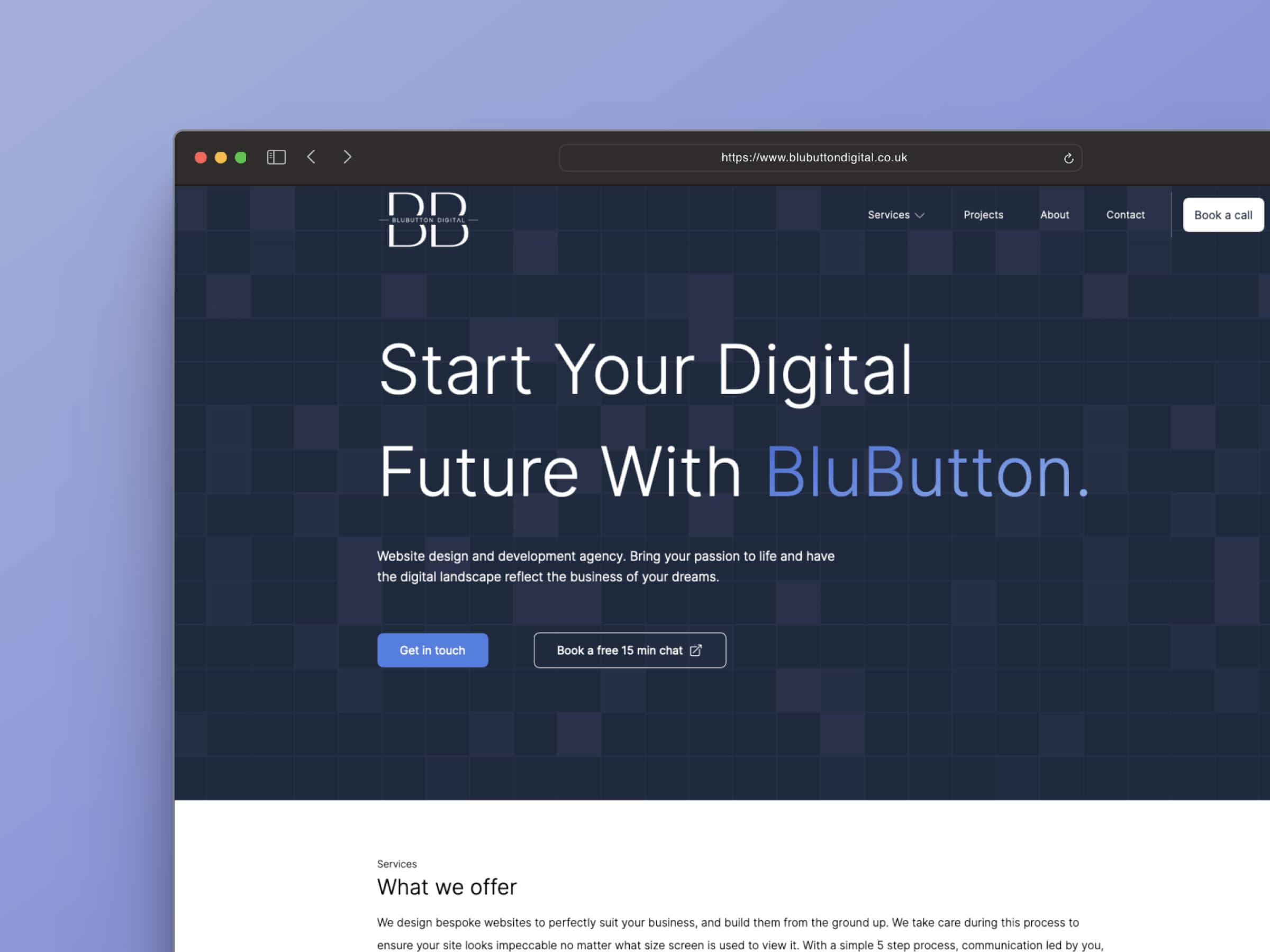
Task: Click the page reload refresh icon
Action: coord(1069,157)
